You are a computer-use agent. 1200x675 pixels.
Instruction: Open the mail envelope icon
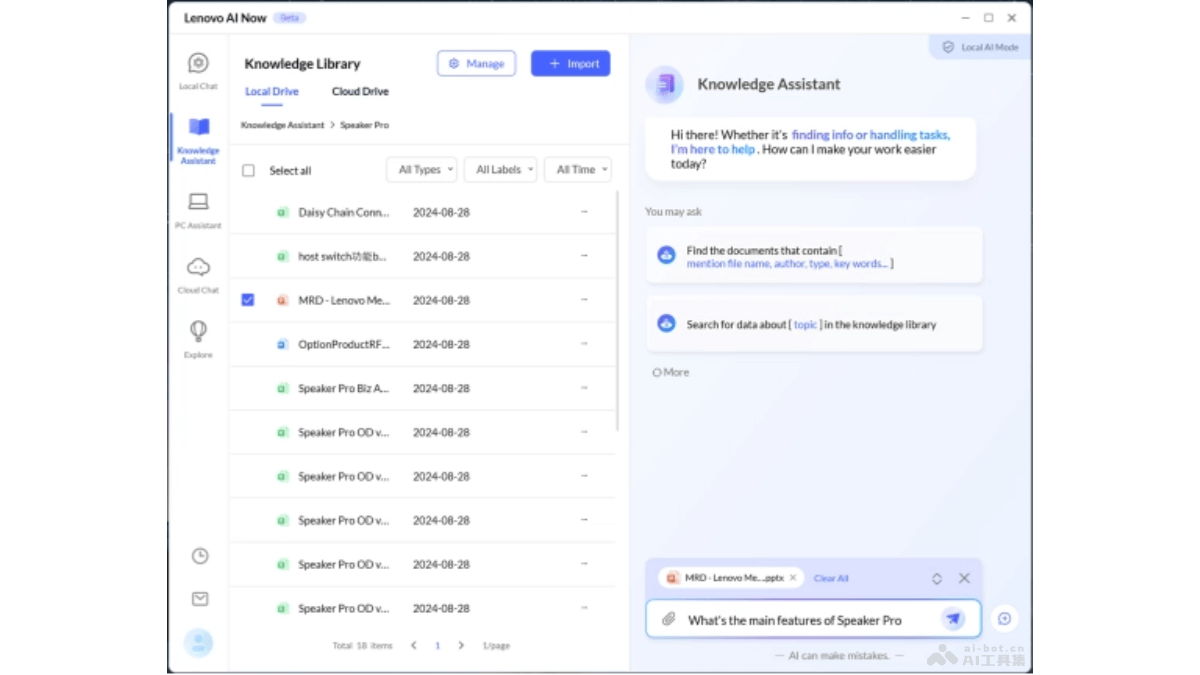point(200,599)
